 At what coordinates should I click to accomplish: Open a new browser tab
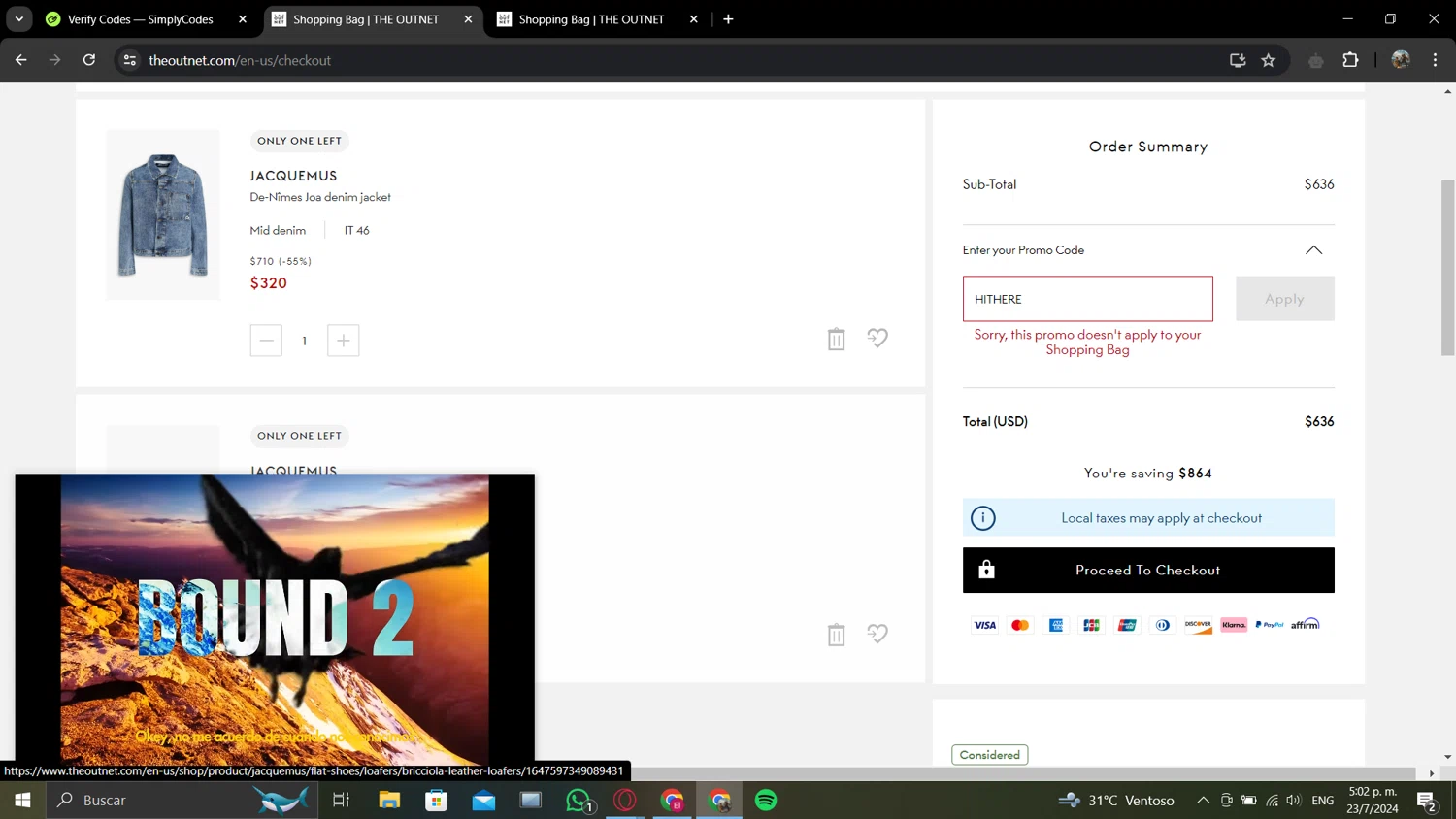728,19
